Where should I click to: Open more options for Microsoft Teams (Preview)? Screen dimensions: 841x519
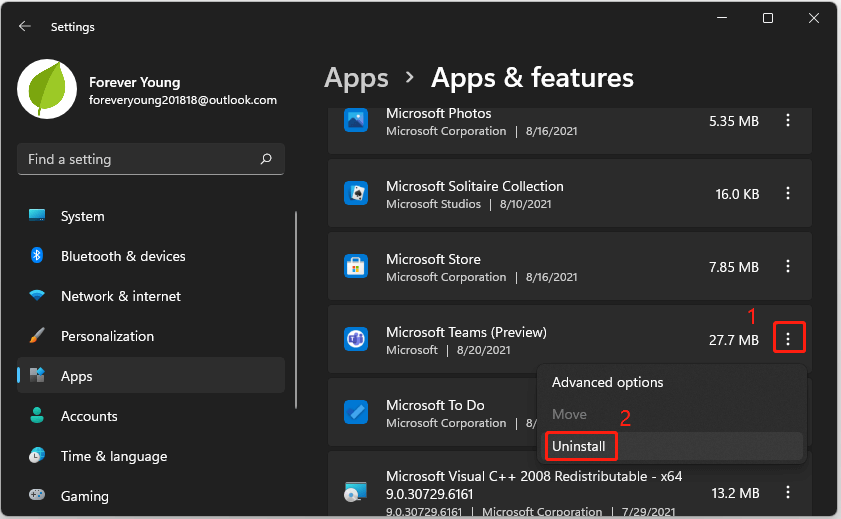coord(788,338)
